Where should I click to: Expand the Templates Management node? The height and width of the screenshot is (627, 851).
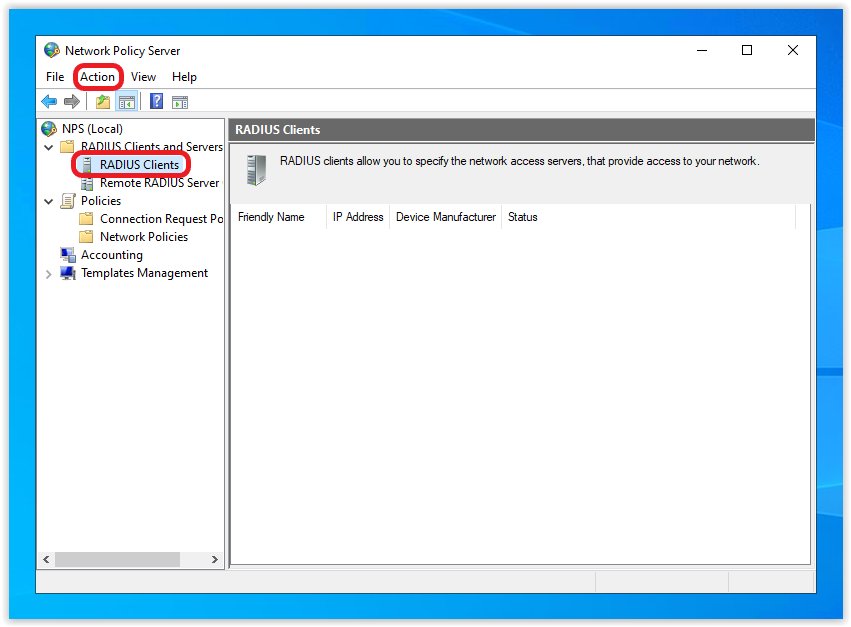point(49,274)
